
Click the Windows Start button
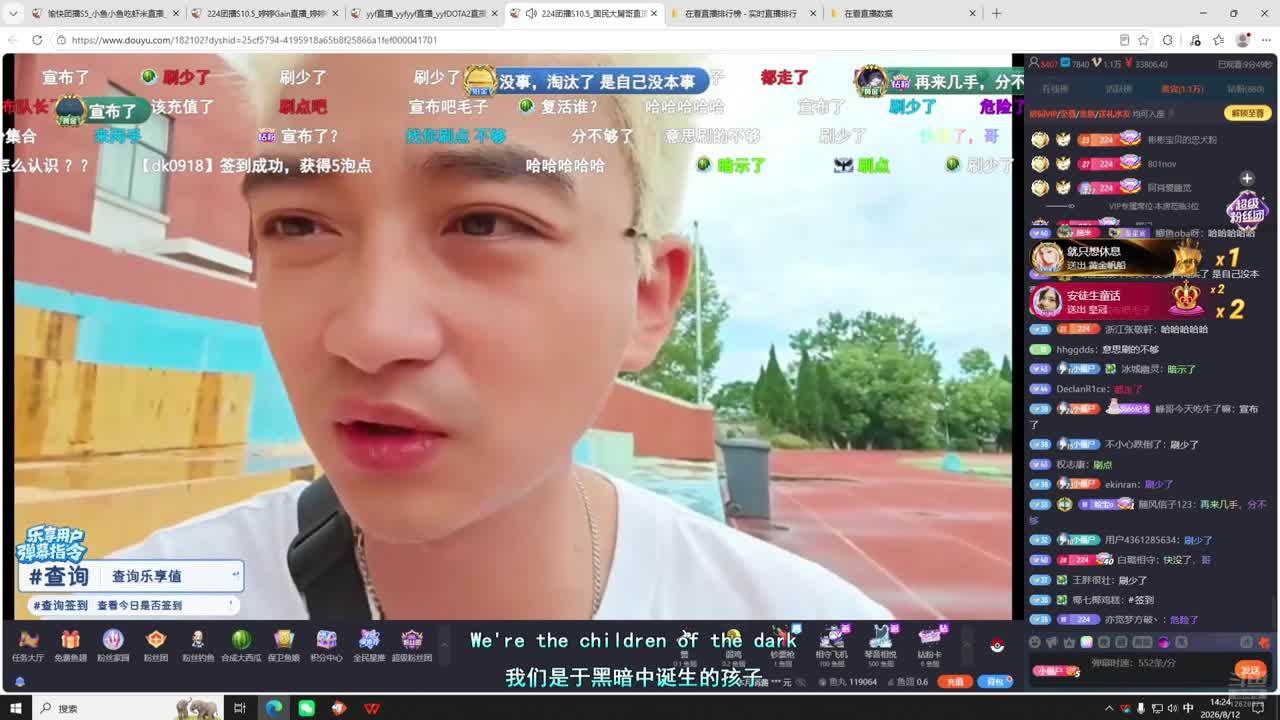16,708
